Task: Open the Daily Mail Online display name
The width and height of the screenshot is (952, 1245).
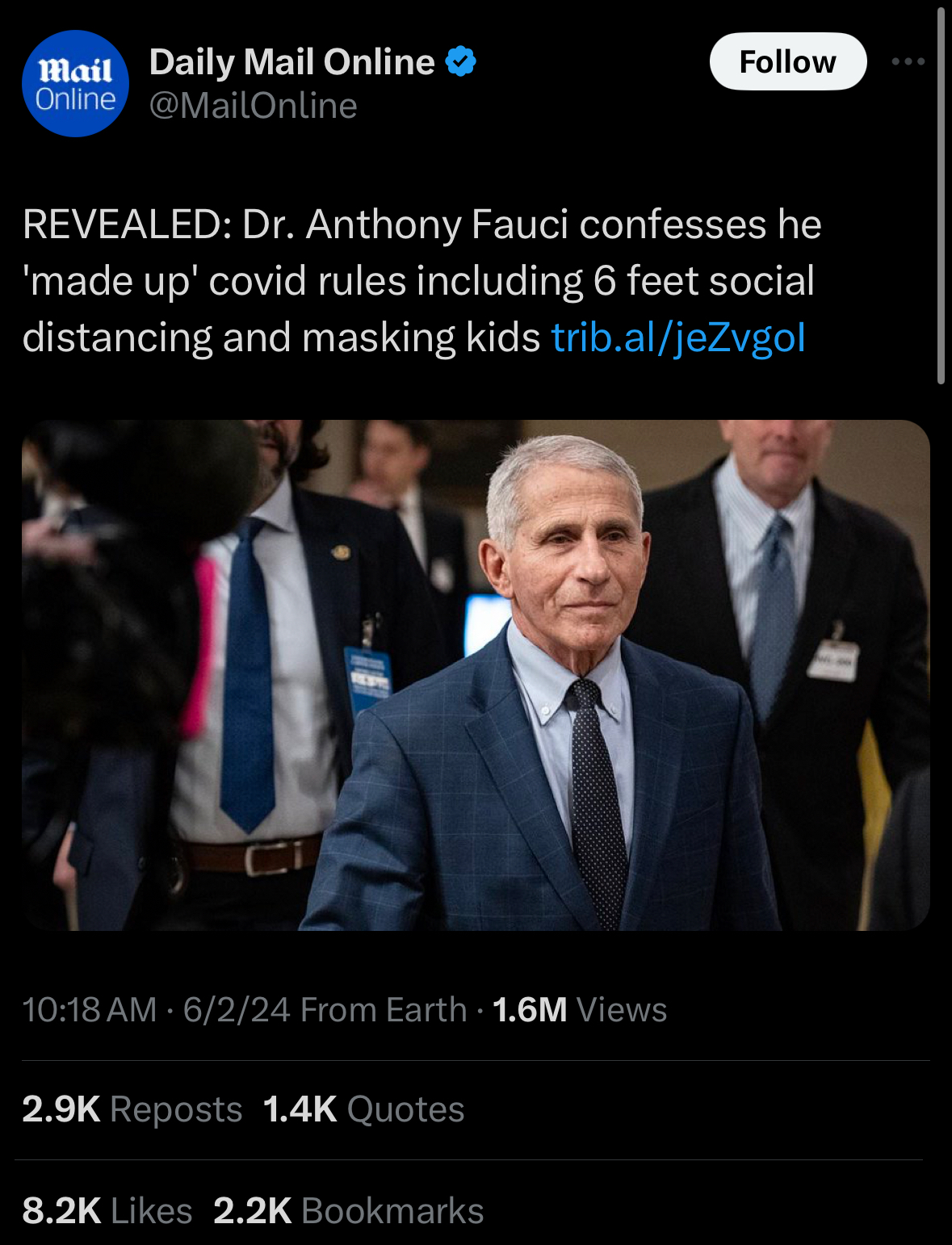Action: pos(291,62)
